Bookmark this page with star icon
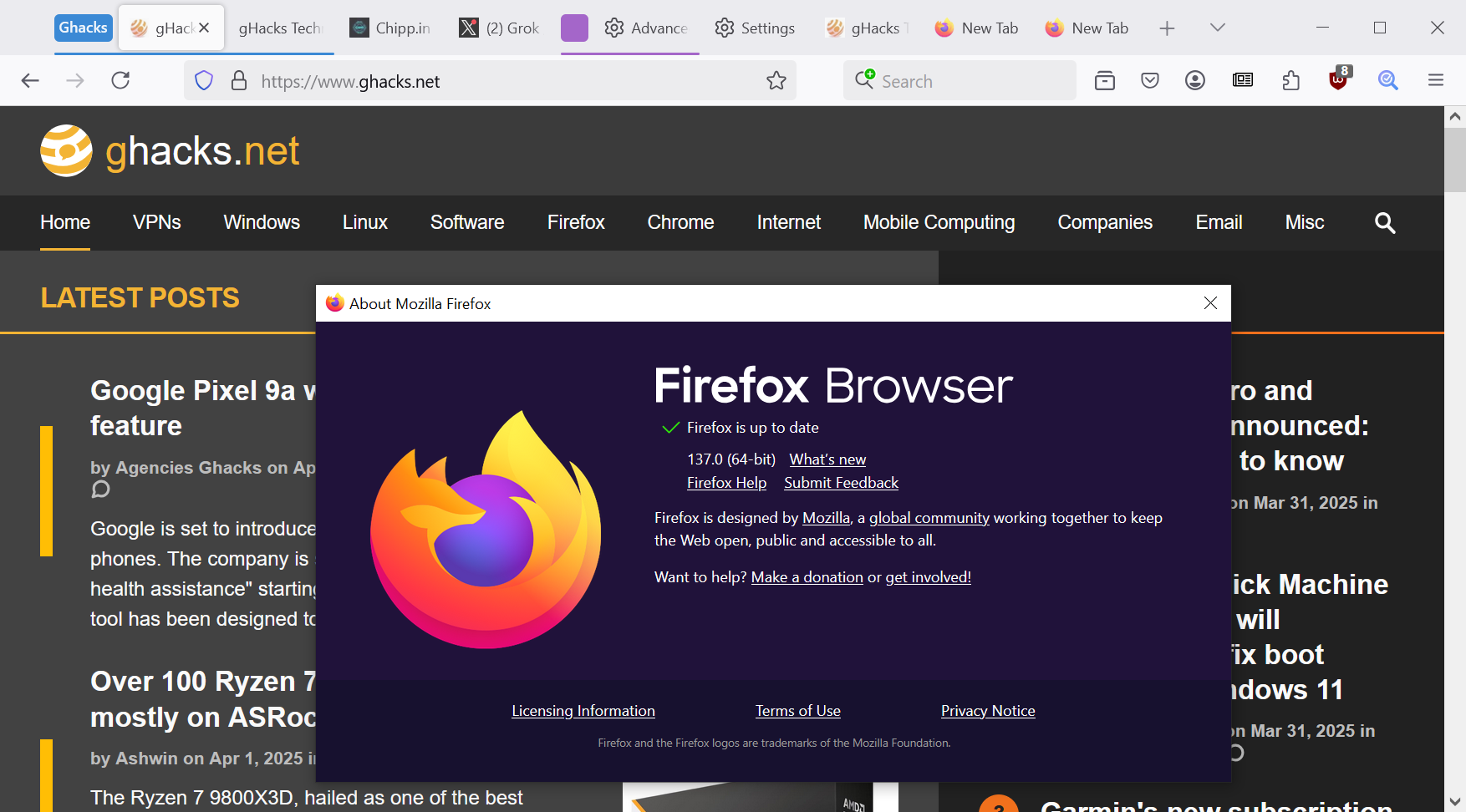The height and width of the screenshot is (812, 1466). click(x=776, y=81)
